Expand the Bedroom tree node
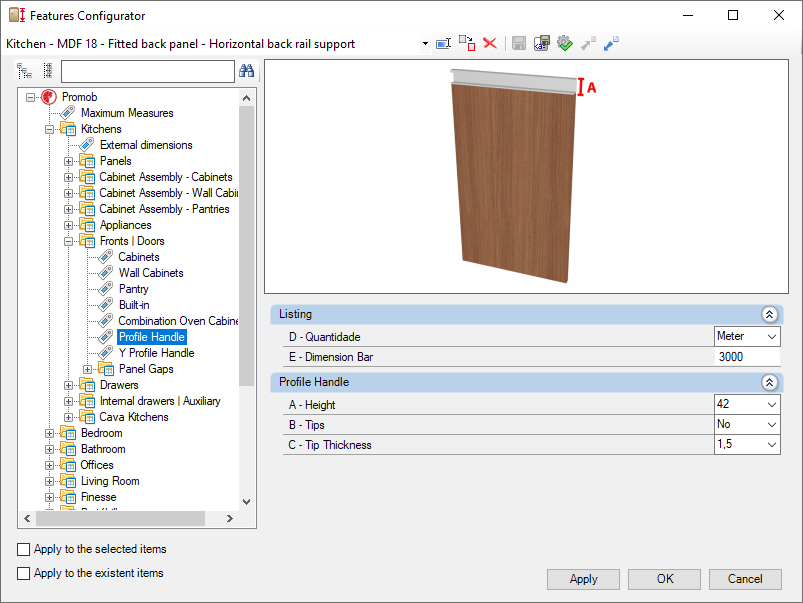Screen dimensions: 803x603 tap(50, 433)
